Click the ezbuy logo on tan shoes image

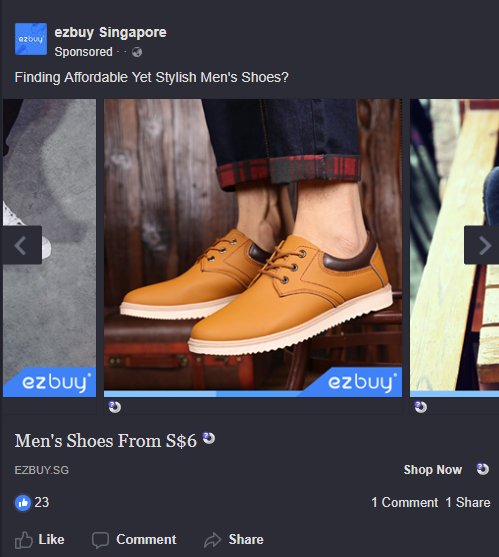362,382
